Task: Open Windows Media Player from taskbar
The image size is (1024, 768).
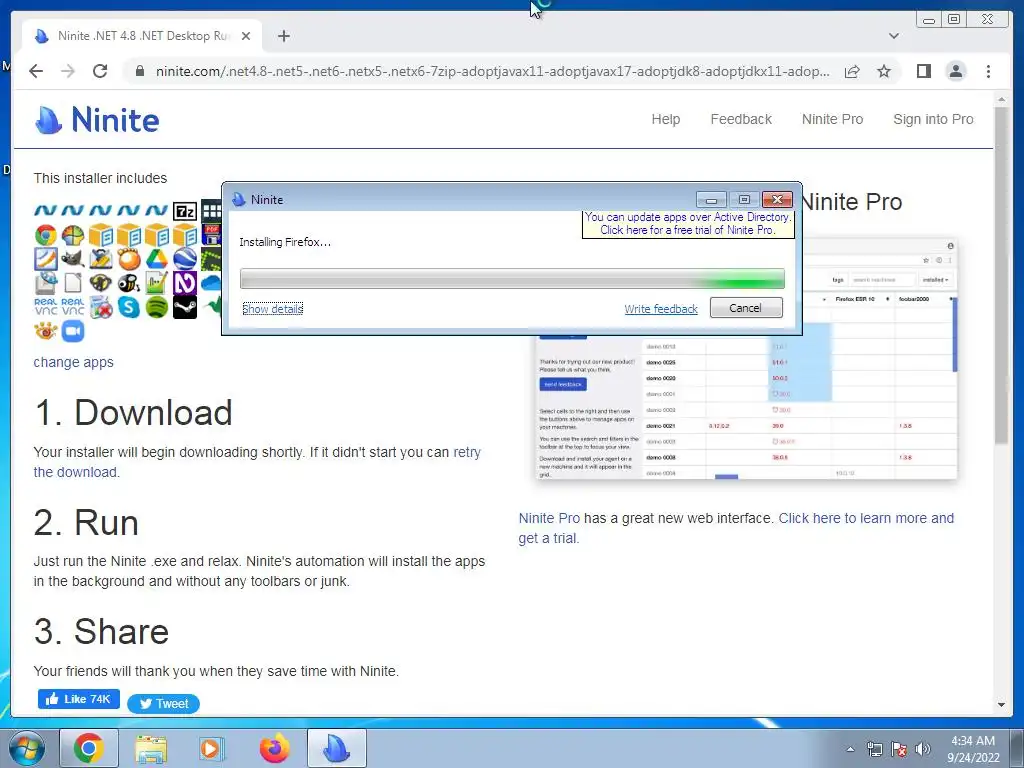Action: click(211, 748)
